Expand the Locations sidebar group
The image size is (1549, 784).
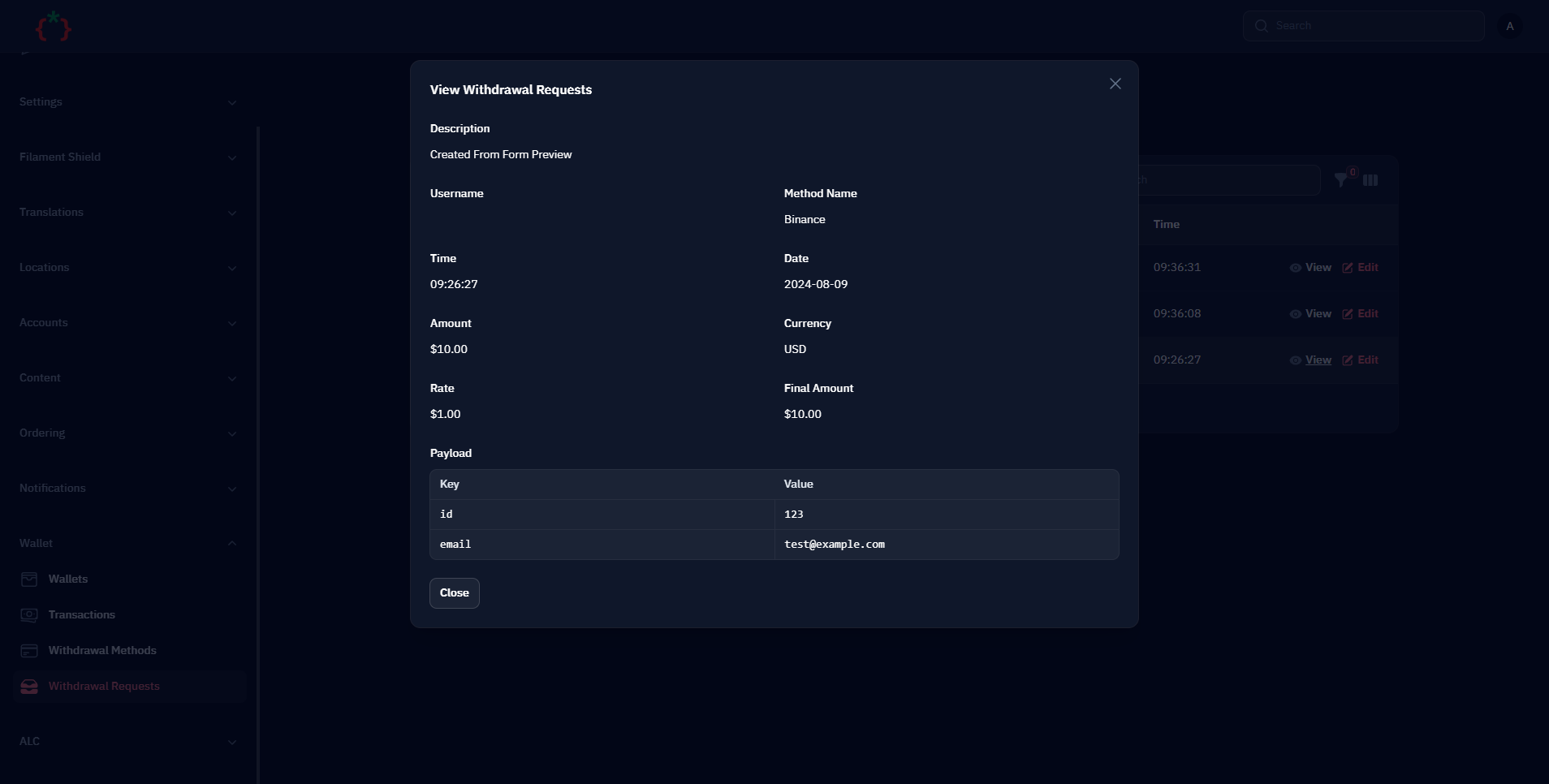click(x=128, y=268)
